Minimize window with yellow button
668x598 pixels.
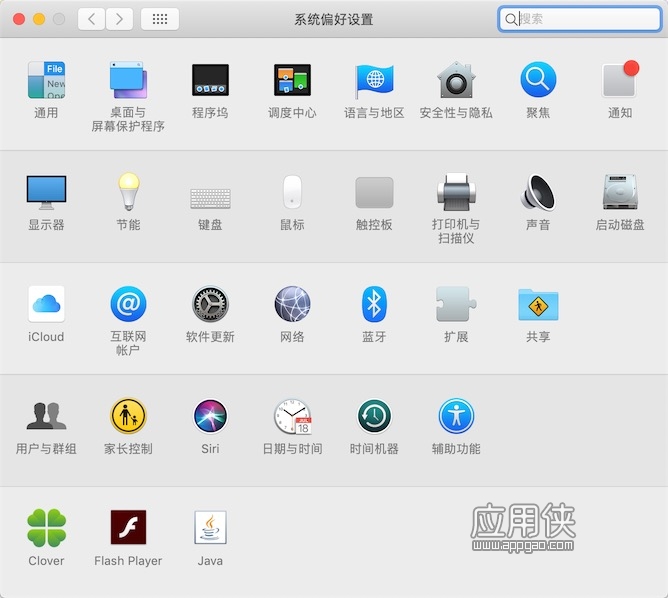pyautogui.click(x=39, y=19)
